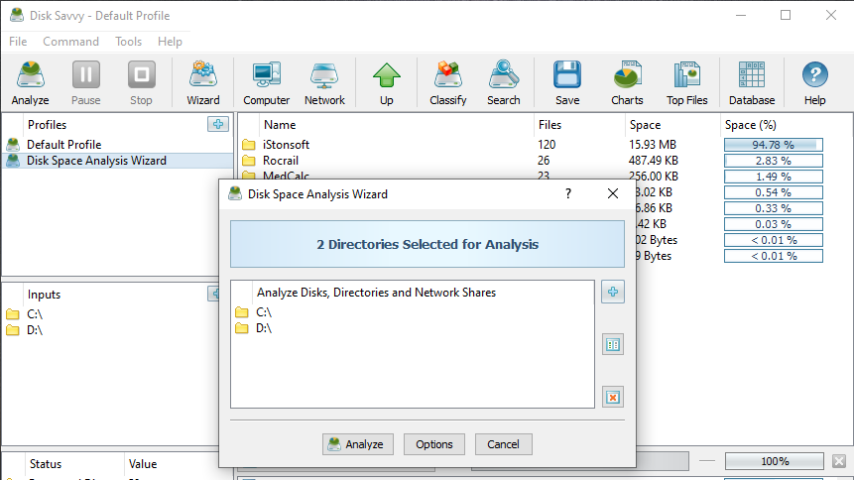The width and height of the screenshot is (854, 480).
Task: Open the Help toolbar icon
Action: pyautogui.click(x=815, y=83)
